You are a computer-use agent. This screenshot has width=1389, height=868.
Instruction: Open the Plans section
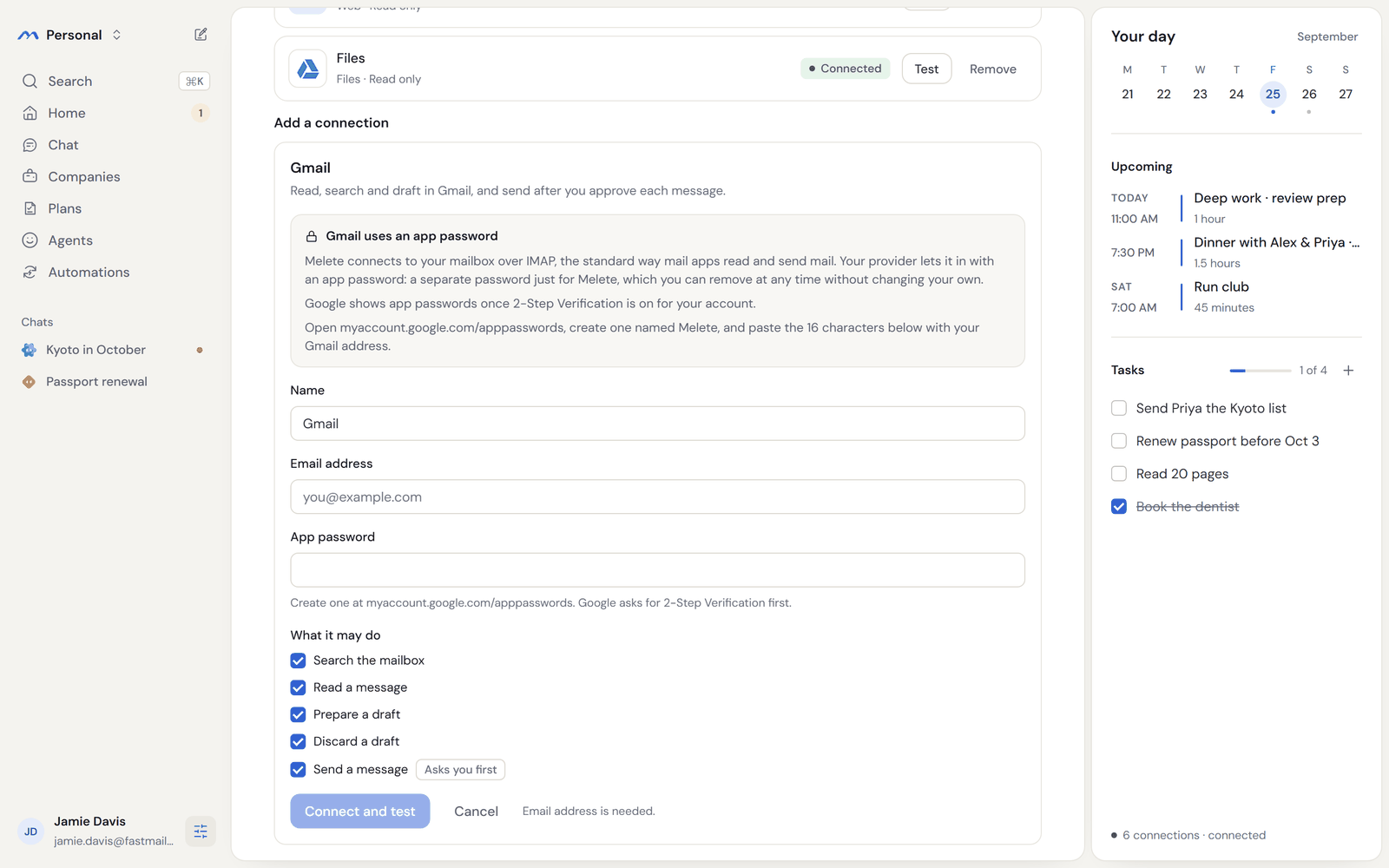pos(115,208)
